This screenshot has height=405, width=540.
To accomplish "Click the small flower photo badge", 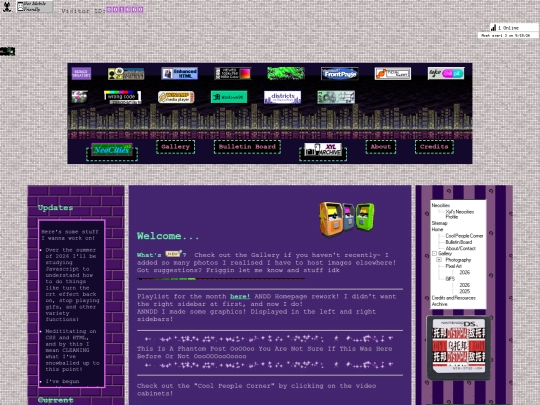I will [80, 97].
